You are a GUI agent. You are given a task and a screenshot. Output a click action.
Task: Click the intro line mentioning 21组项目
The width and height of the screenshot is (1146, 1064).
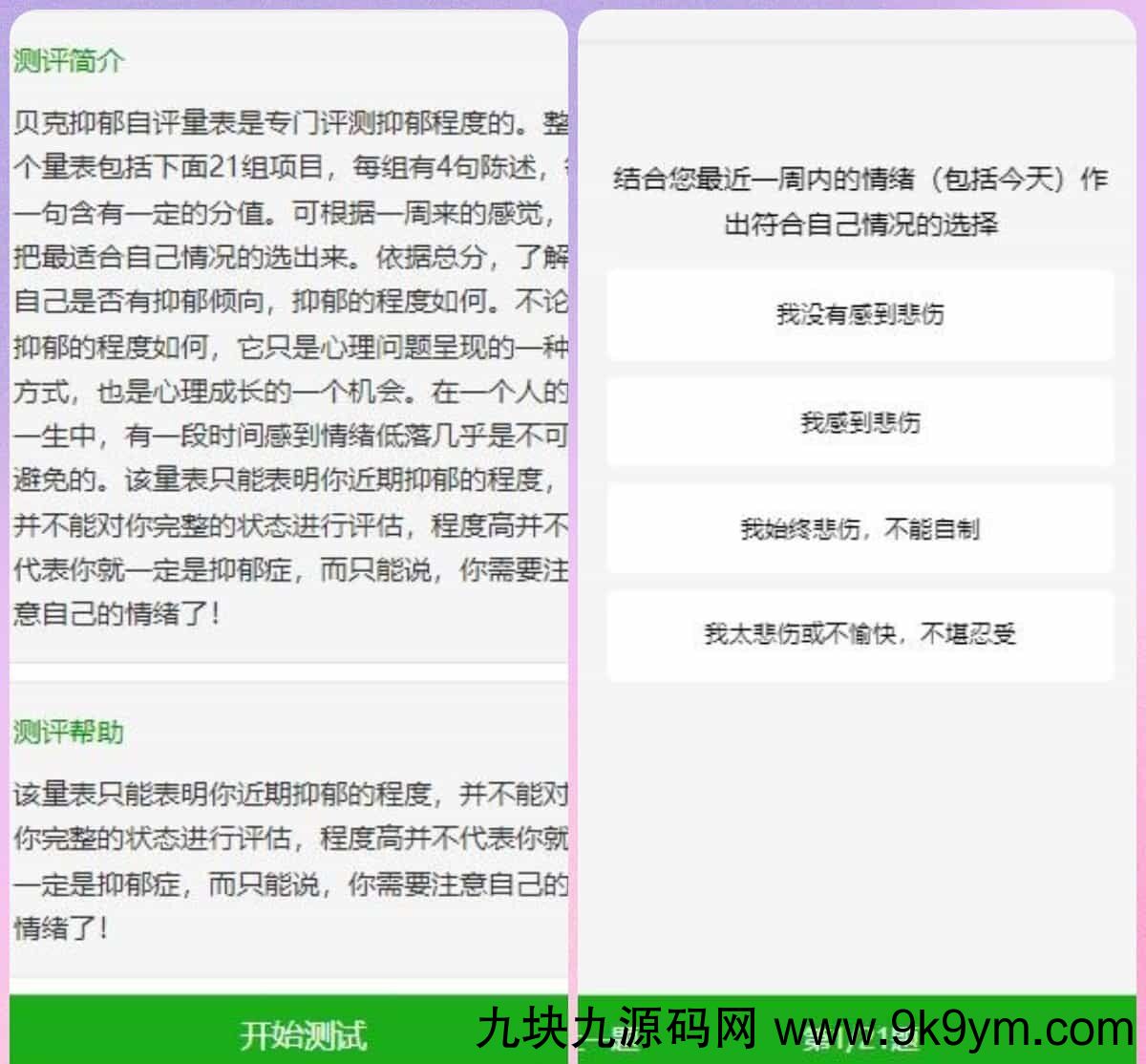pos(286,168)
